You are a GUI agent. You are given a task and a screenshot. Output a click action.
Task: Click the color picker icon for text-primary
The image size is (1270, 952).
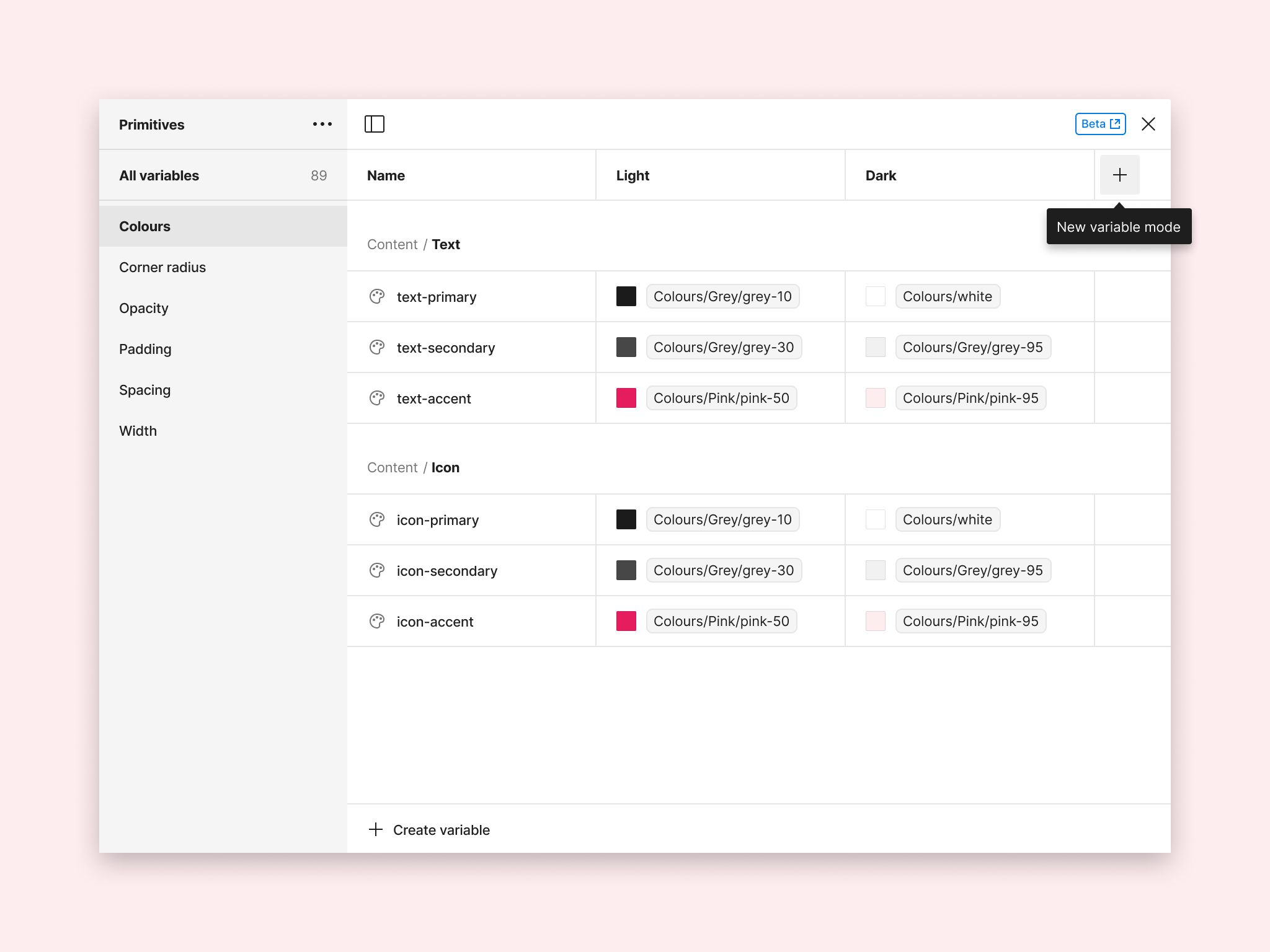coord(378,296)
